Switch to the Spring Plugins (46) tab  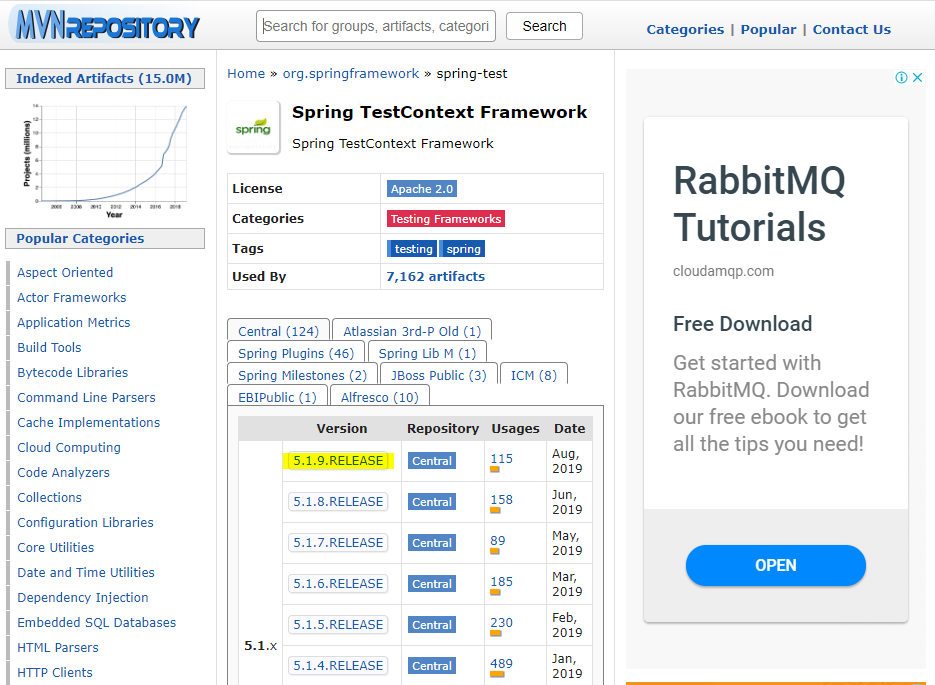(296, 353)
